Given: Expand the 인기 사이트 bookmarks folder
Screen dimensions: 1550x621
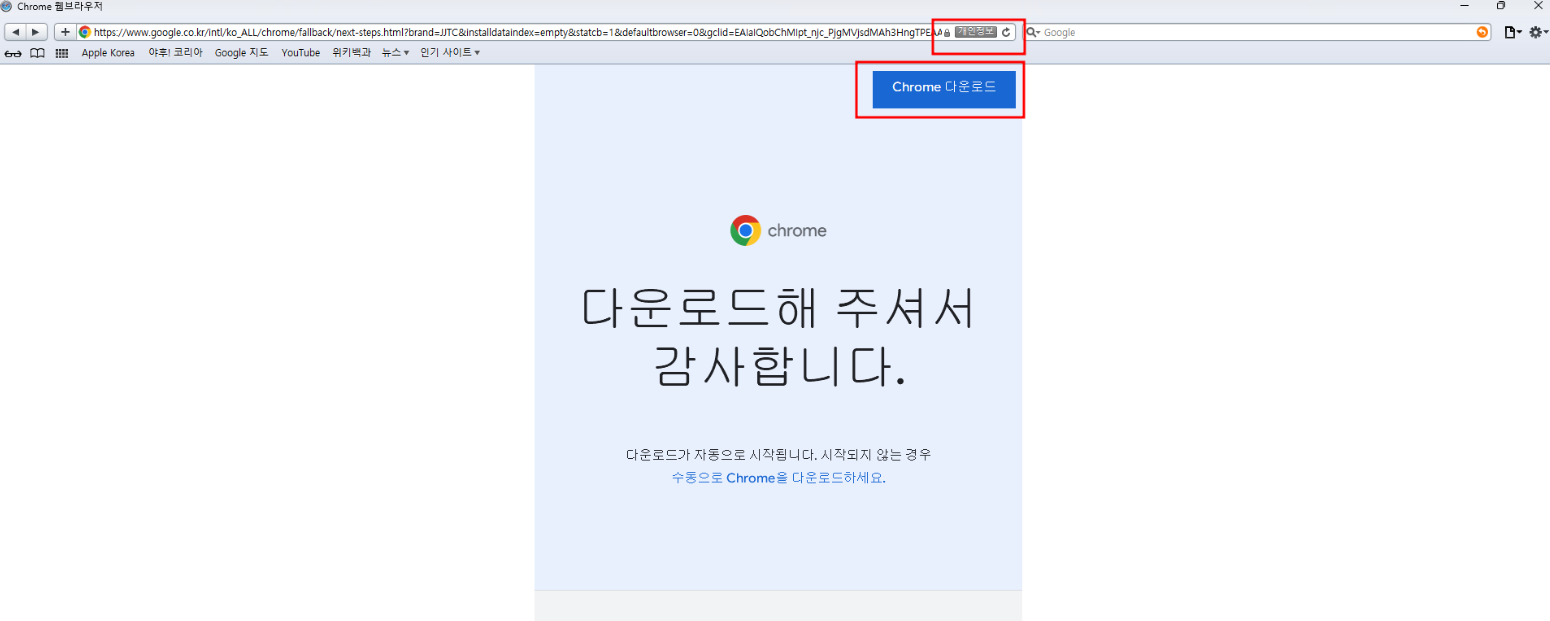Looking at the screenshot, I should [x=450, y=53].
